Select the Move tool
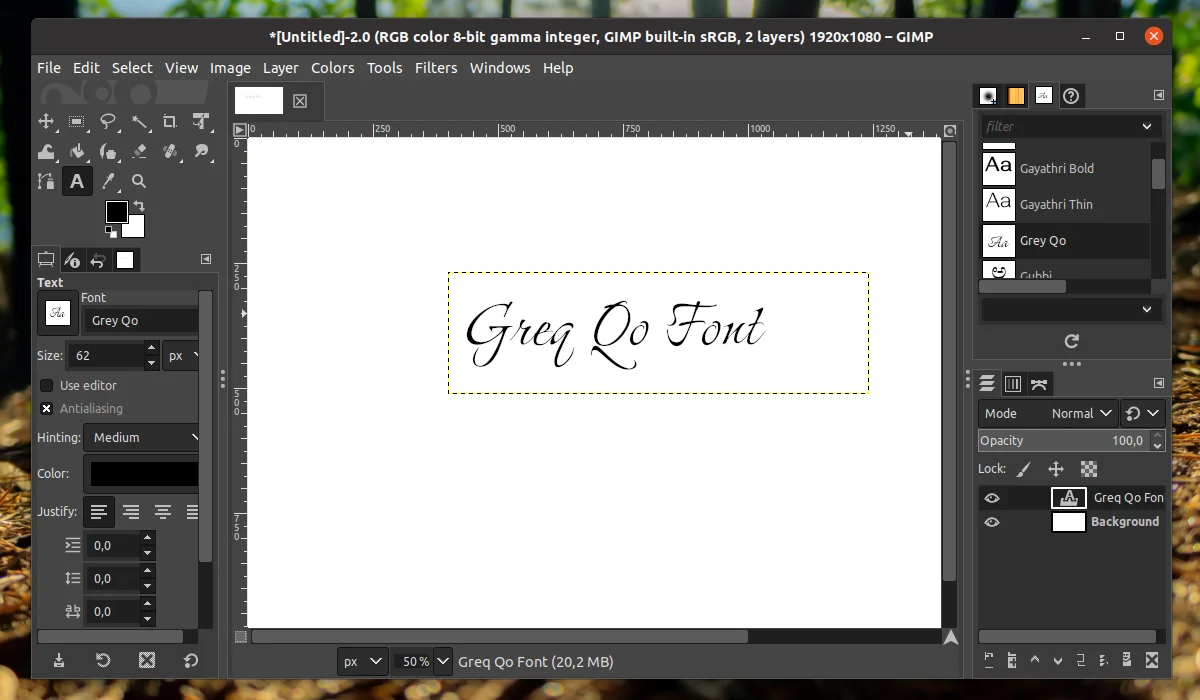 46,121
